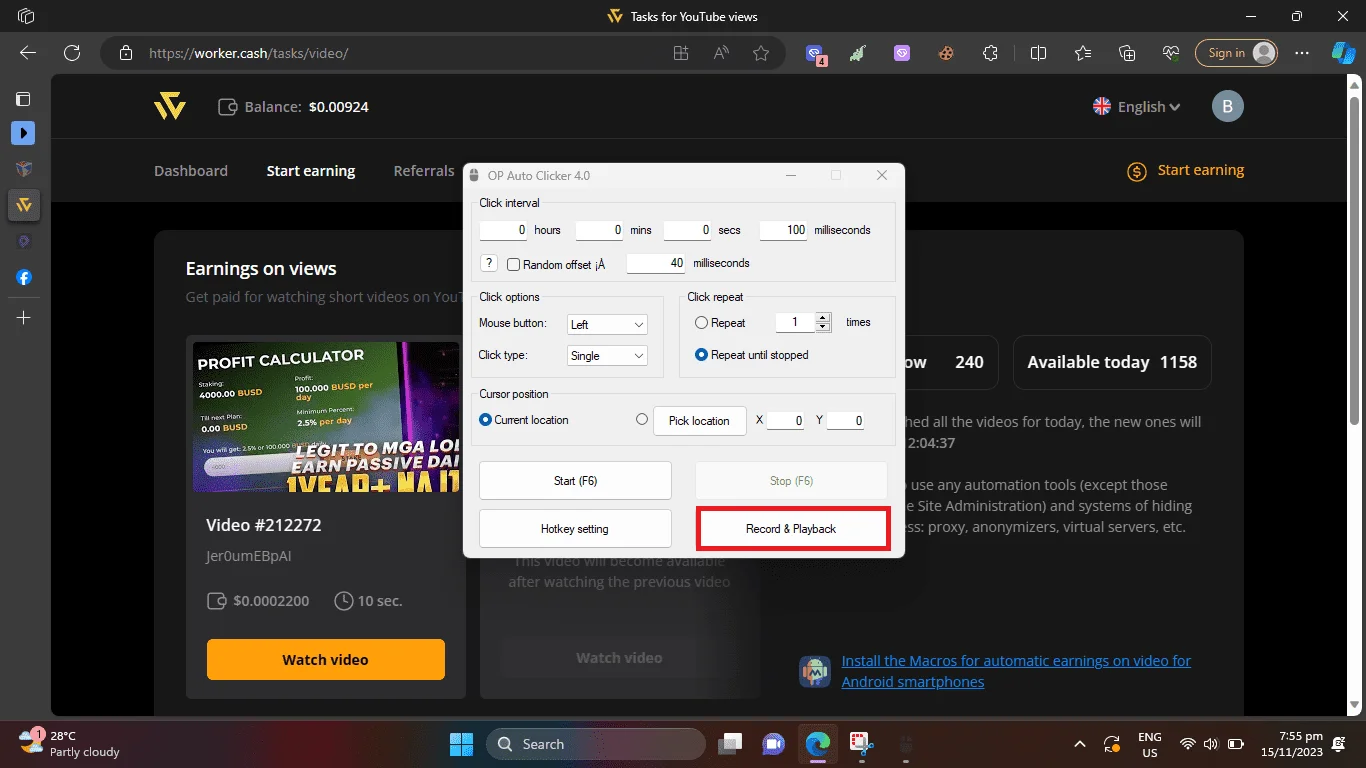This screenshot has height=768, width=1366.
Task: Click interval milliseconds field showing 100
Action: pos(783,230)
